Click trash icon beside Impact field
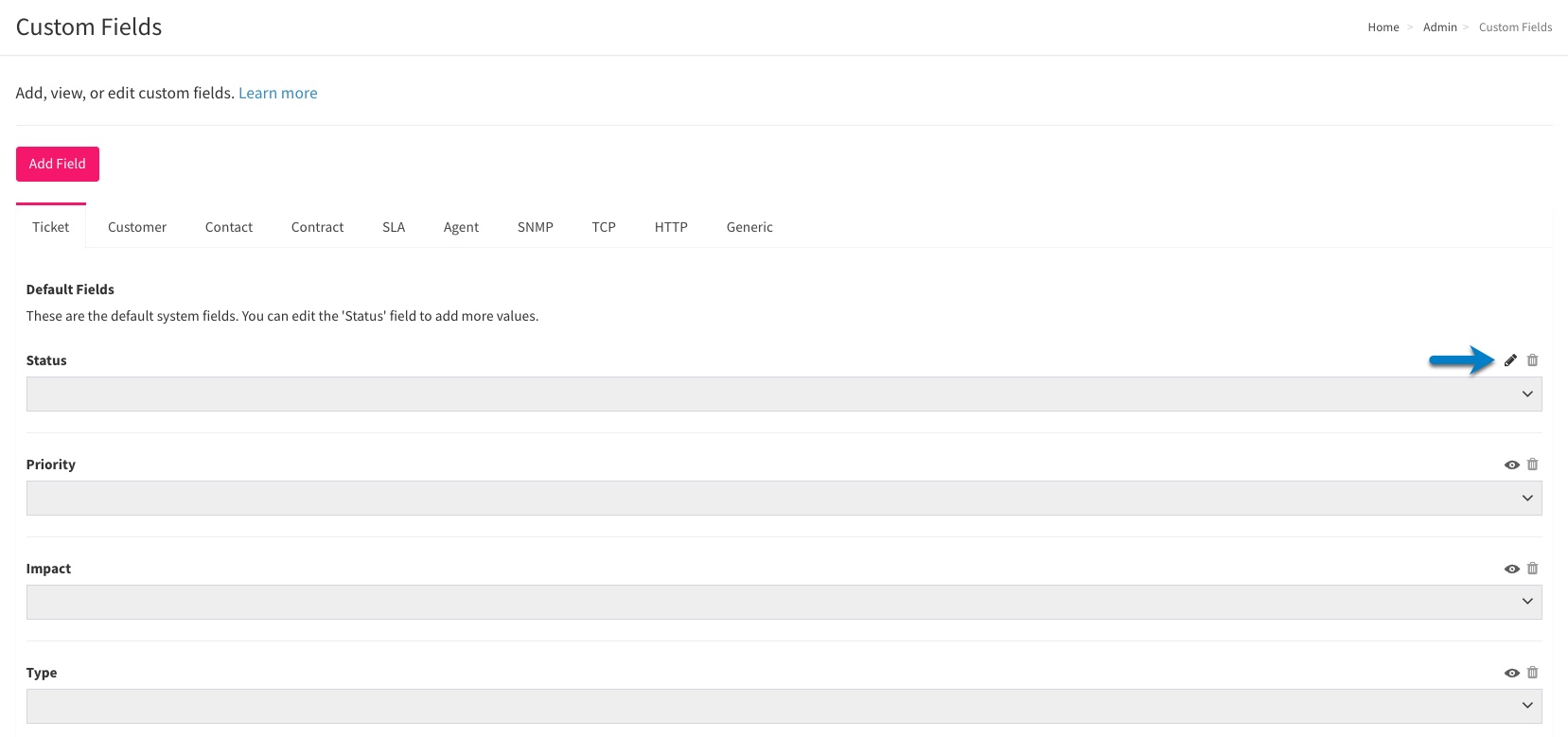This screenshot has width=1568, height=737. 1532,569
